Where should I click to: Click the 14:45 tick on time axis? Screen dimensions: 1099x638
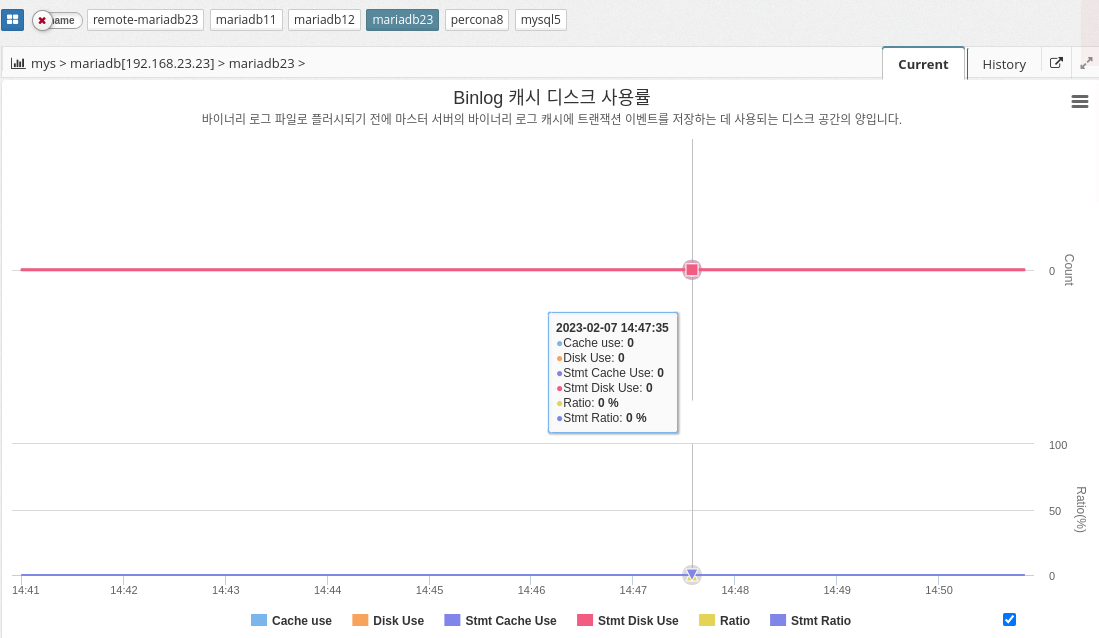pyautogui.click(x=429, y=591)
